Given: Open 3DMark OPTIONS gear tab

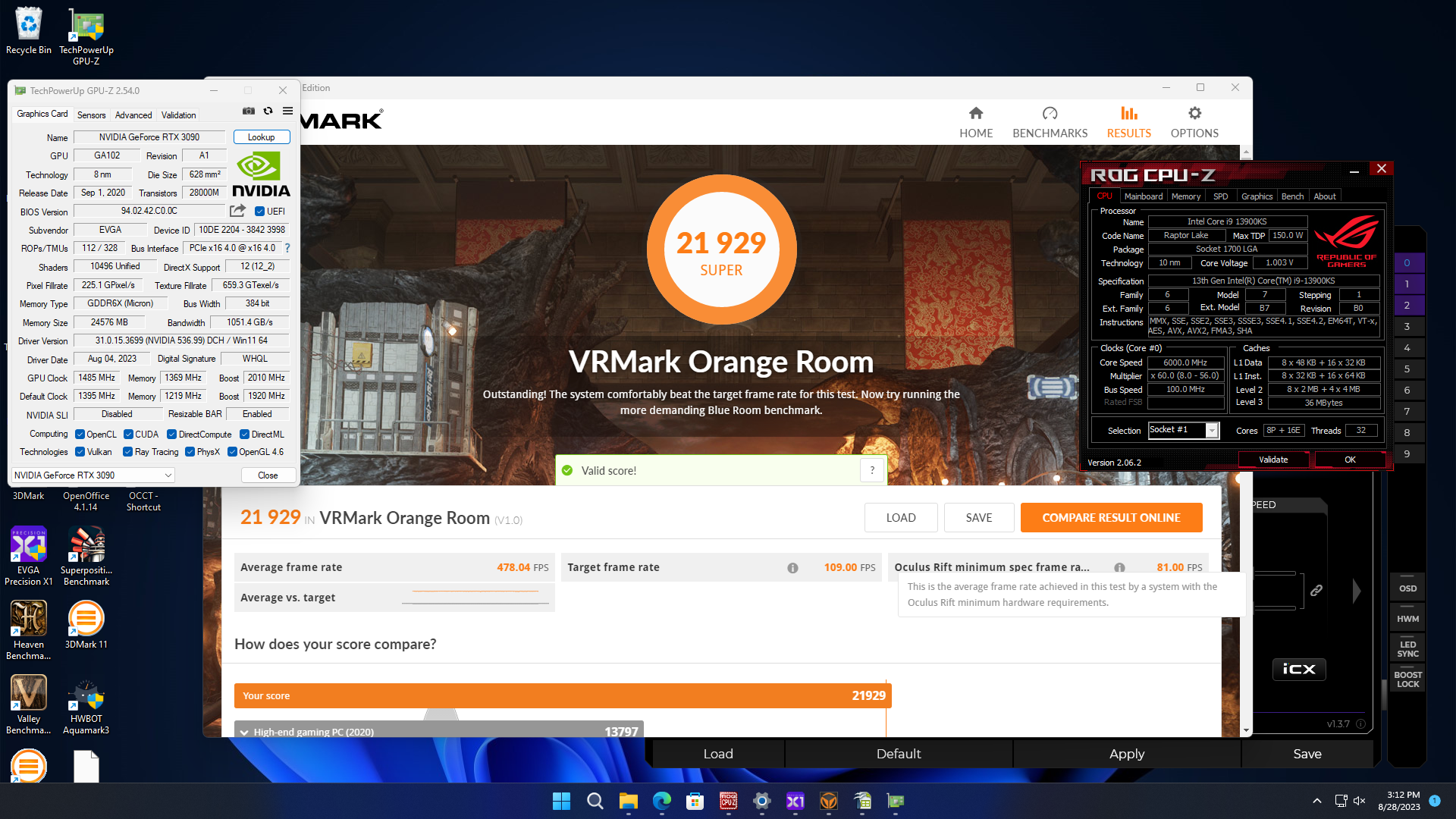Looking at the screenshot, I should [1194, 122].
